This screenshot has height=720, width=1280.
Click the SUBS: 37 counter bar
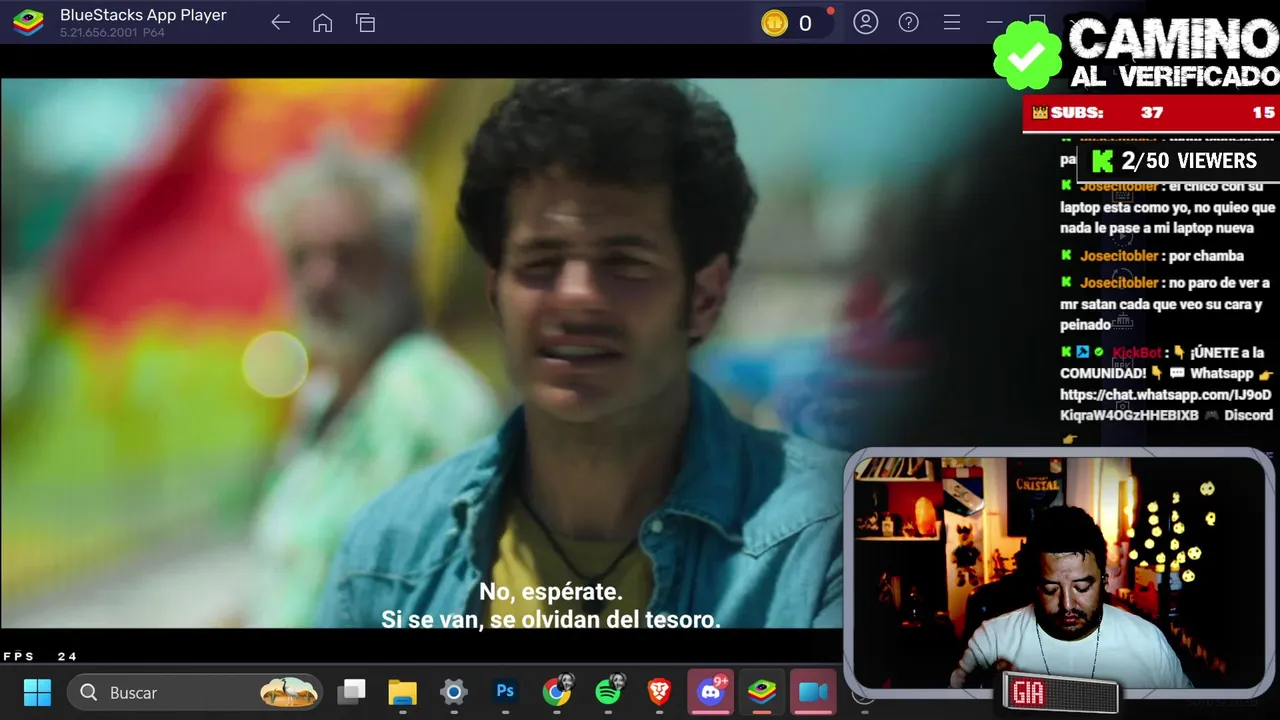(1150, 113)
